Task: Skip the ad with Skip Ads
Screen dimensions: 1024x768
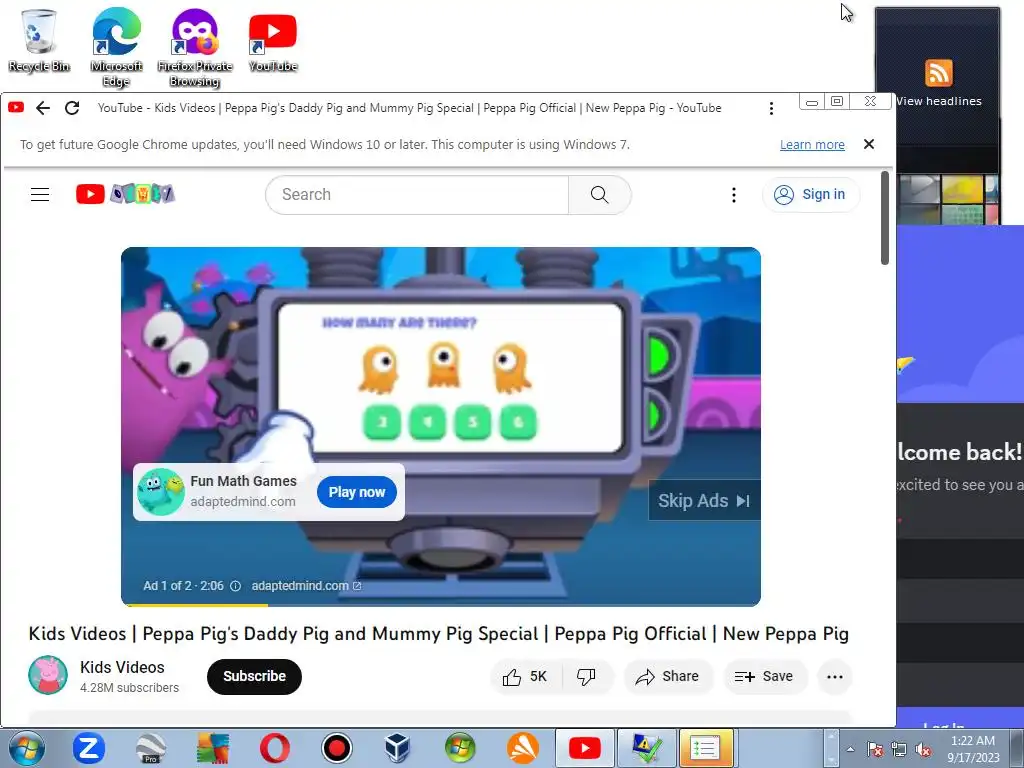Action: 704,500
